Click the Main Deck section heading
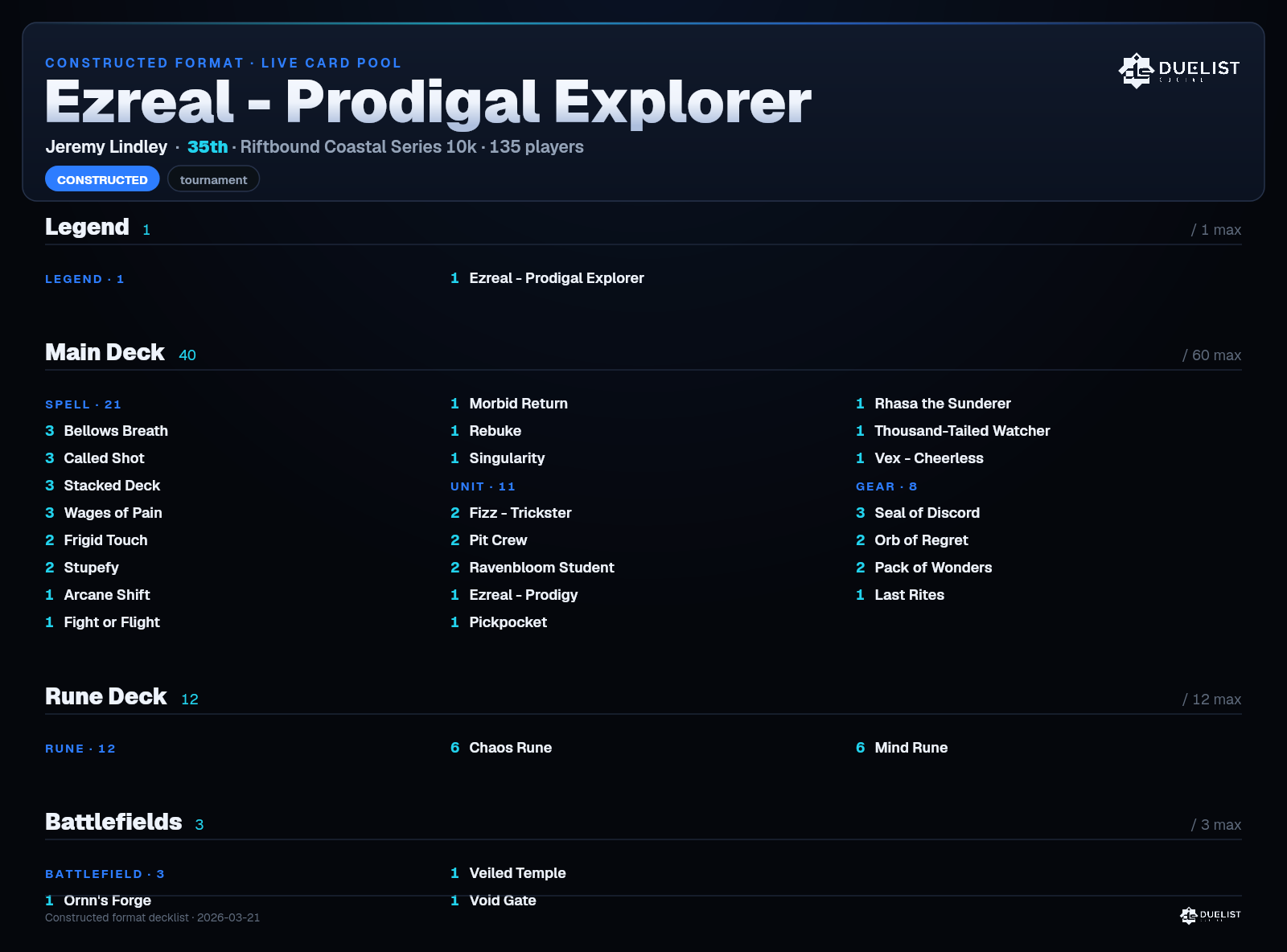Viewport: 1287px width, 952px height. pos(105,352)
